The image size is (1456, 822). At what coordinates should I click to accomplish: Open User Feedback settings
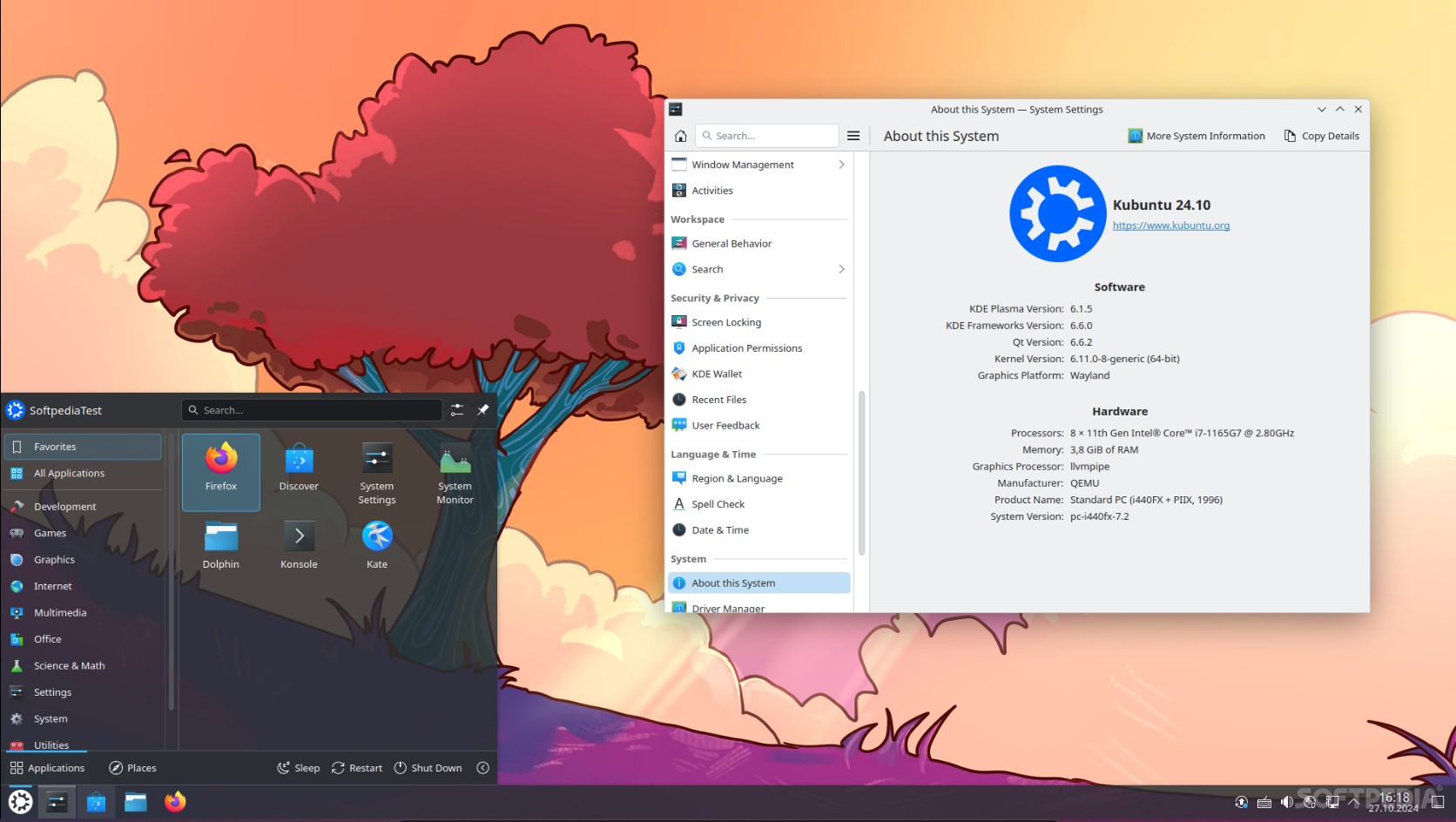pos(759,426)
